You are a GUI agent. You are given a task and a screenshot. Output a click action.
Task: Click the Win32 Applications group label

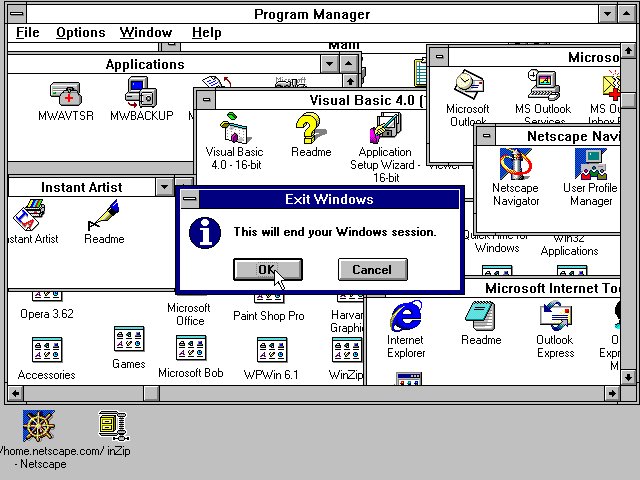[x=569, y=245]
